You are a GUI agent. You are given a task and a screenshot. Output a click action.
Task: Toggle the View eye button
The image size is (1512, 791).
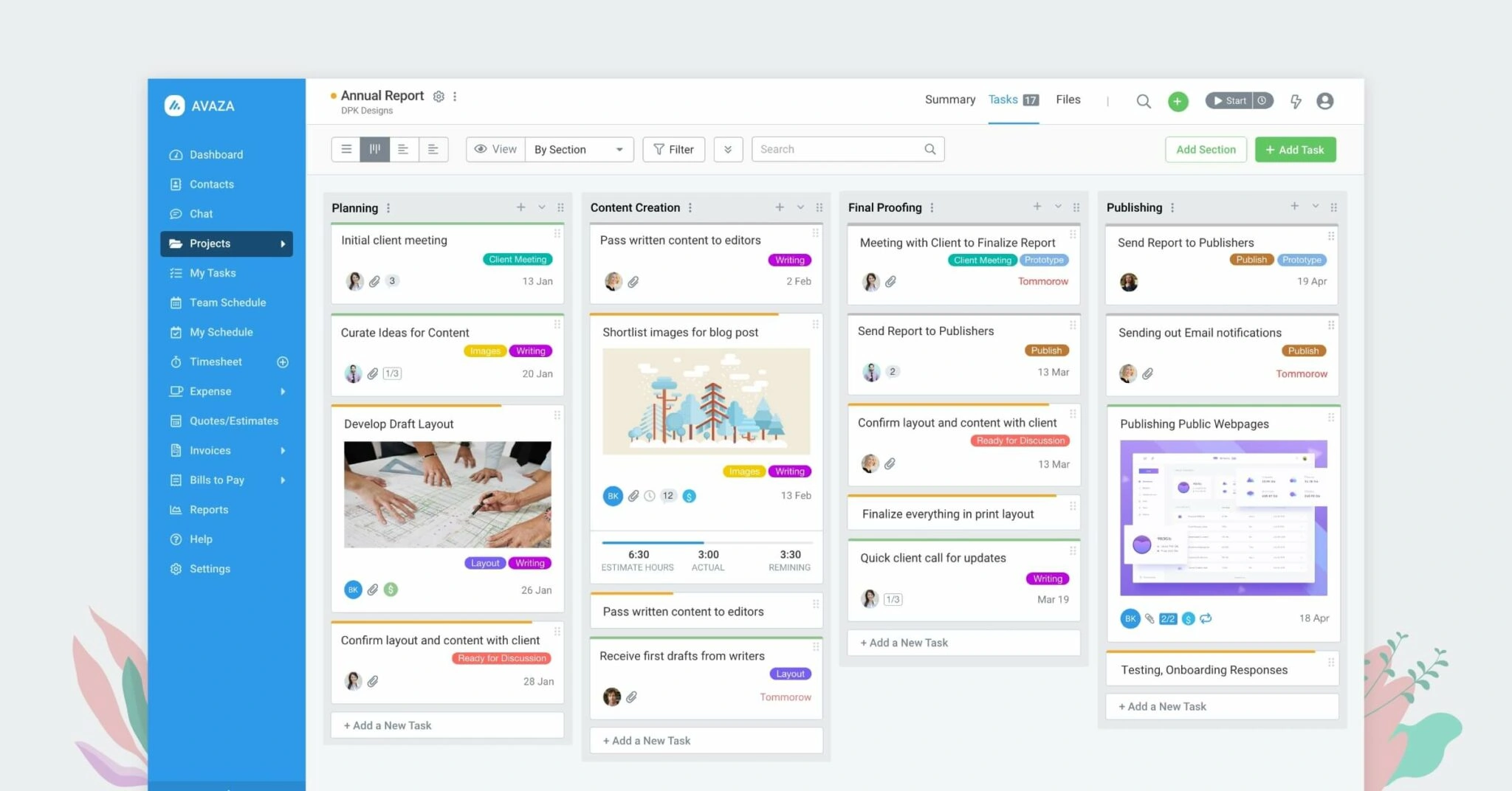point(495,149)
